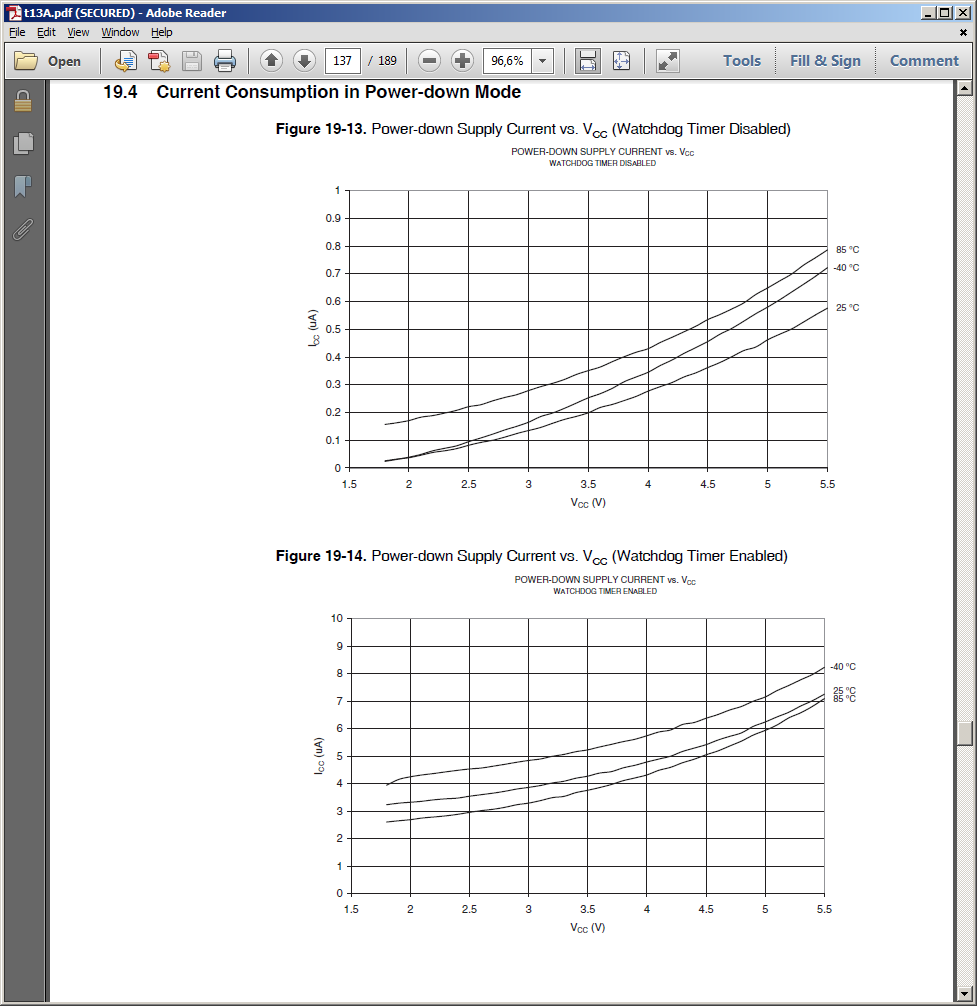Image resolution: width=977 pixels, height=1006 pixels.
Task: Open the Page Thumbnails panel icon
Action: pos(23,143)
